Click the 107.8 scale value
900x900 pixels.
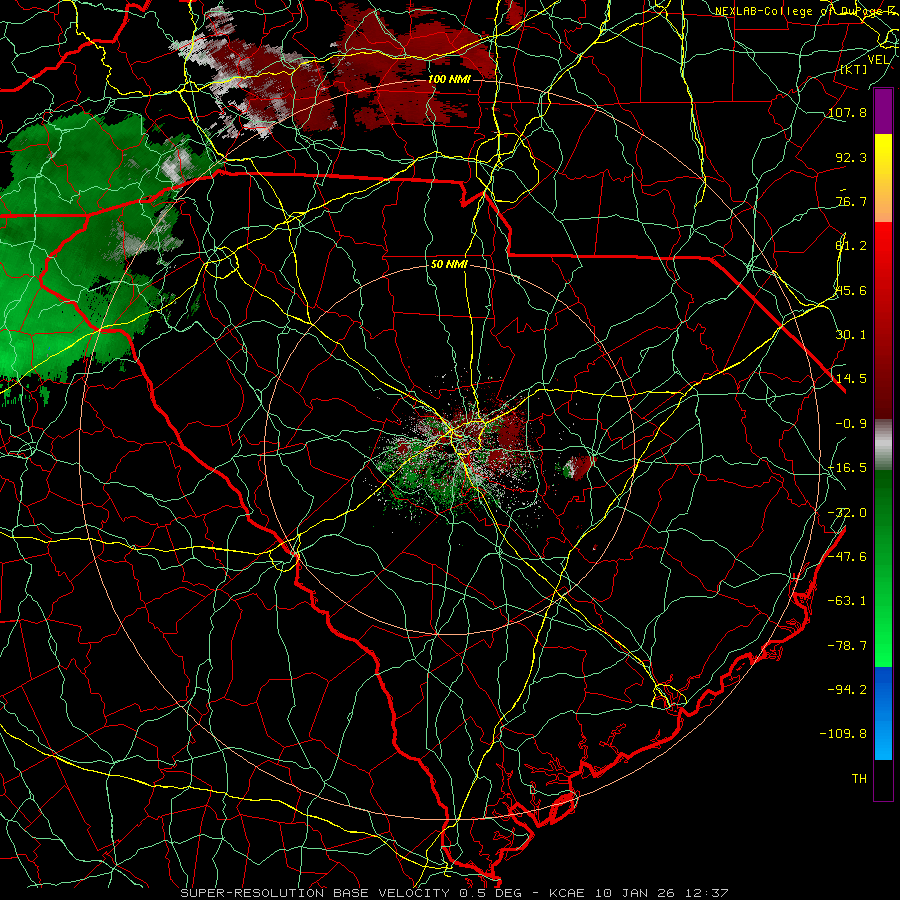click(x=847, y=112)
